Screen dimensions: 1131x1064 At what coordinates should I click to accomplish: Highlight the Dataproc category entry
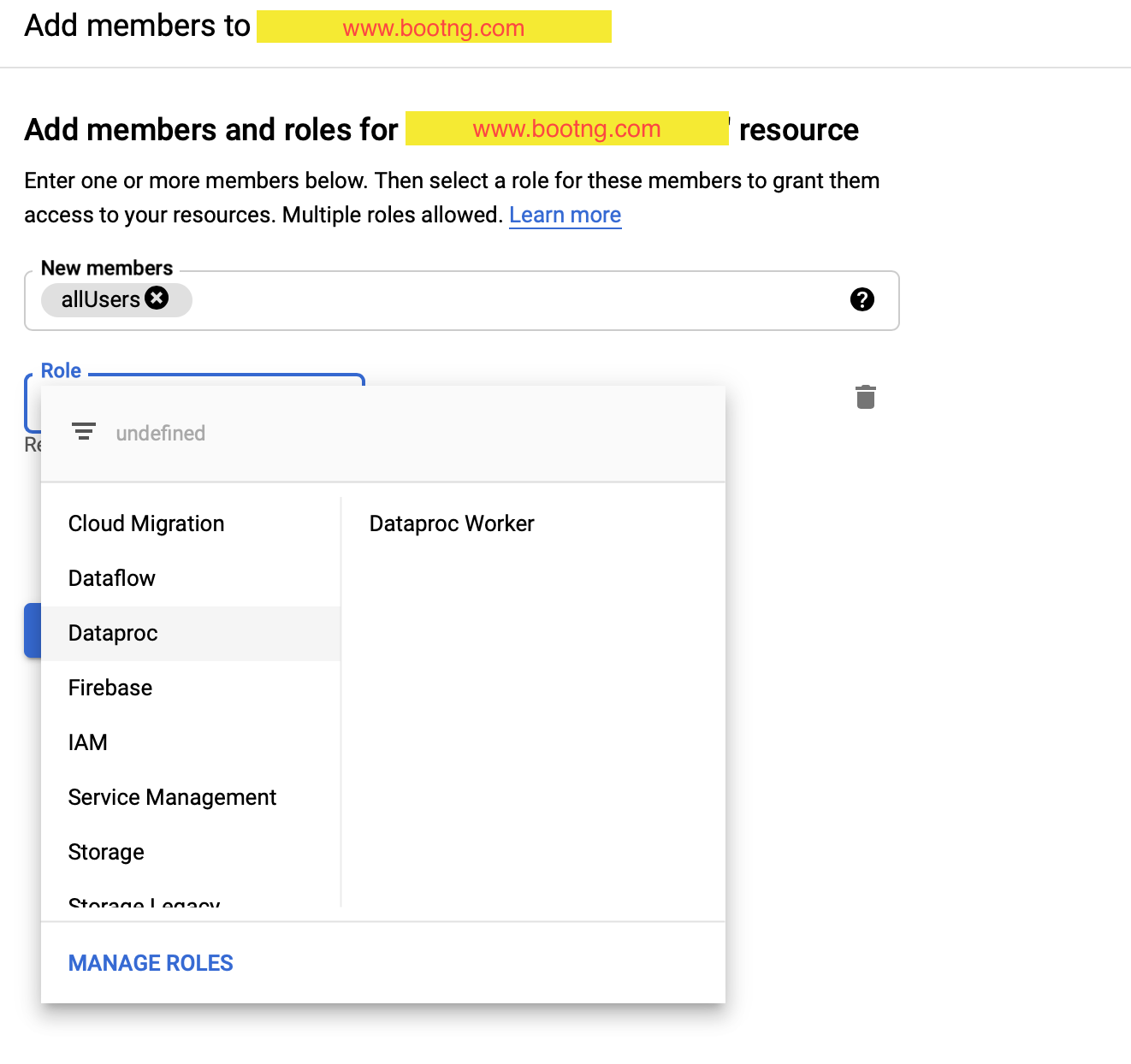pyautogui.click(x=112, y=633)
